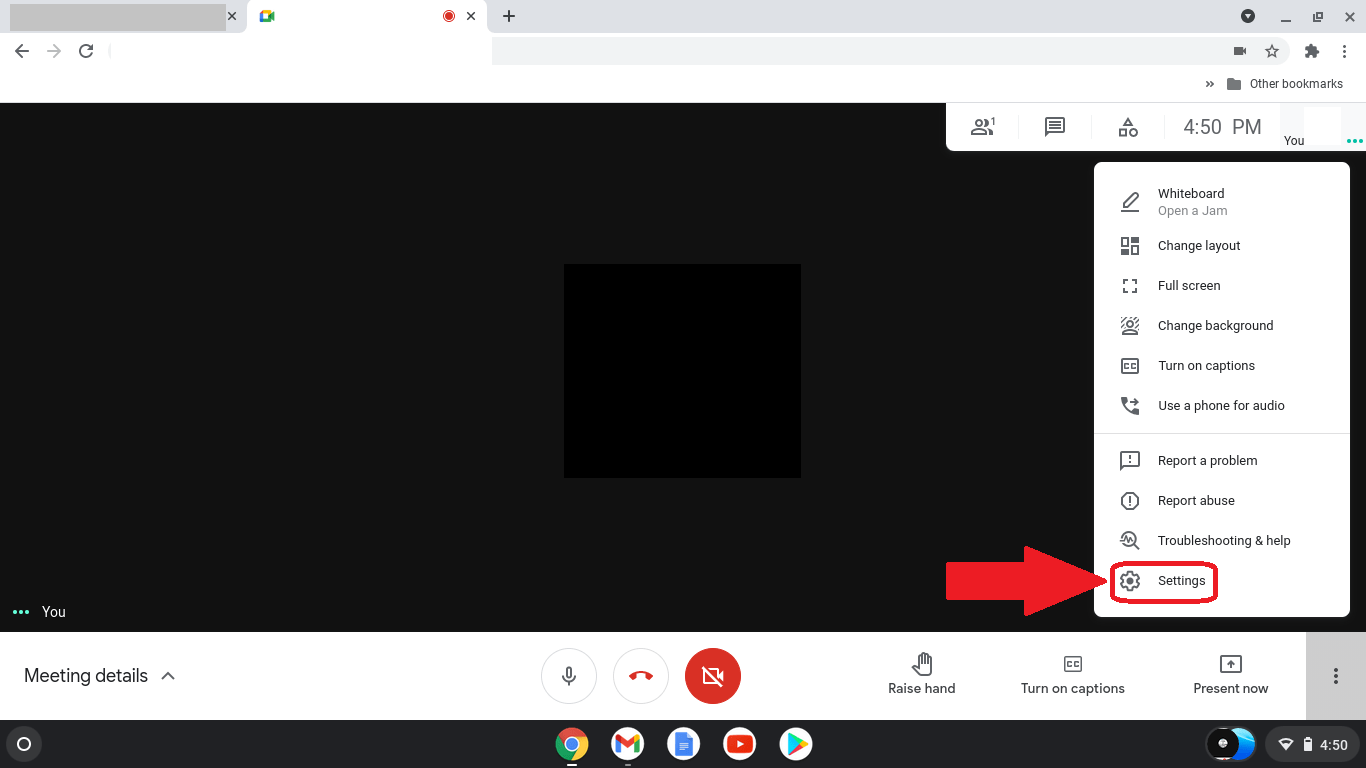Click the browser back arrow

pos(22,51)
